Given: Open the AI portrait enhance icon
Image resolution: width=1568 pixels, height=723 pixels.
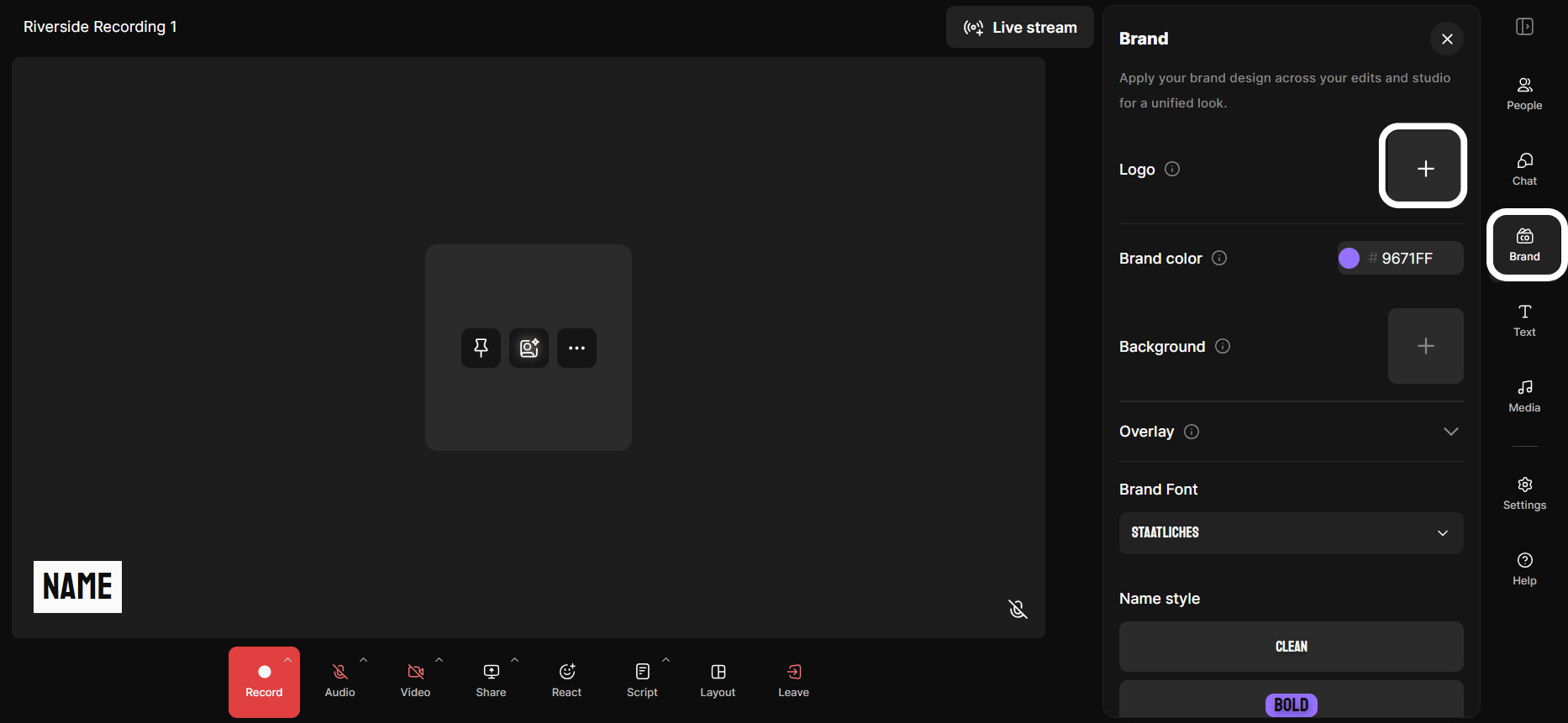Looking at the screenshot, I should tap(529, 348).
